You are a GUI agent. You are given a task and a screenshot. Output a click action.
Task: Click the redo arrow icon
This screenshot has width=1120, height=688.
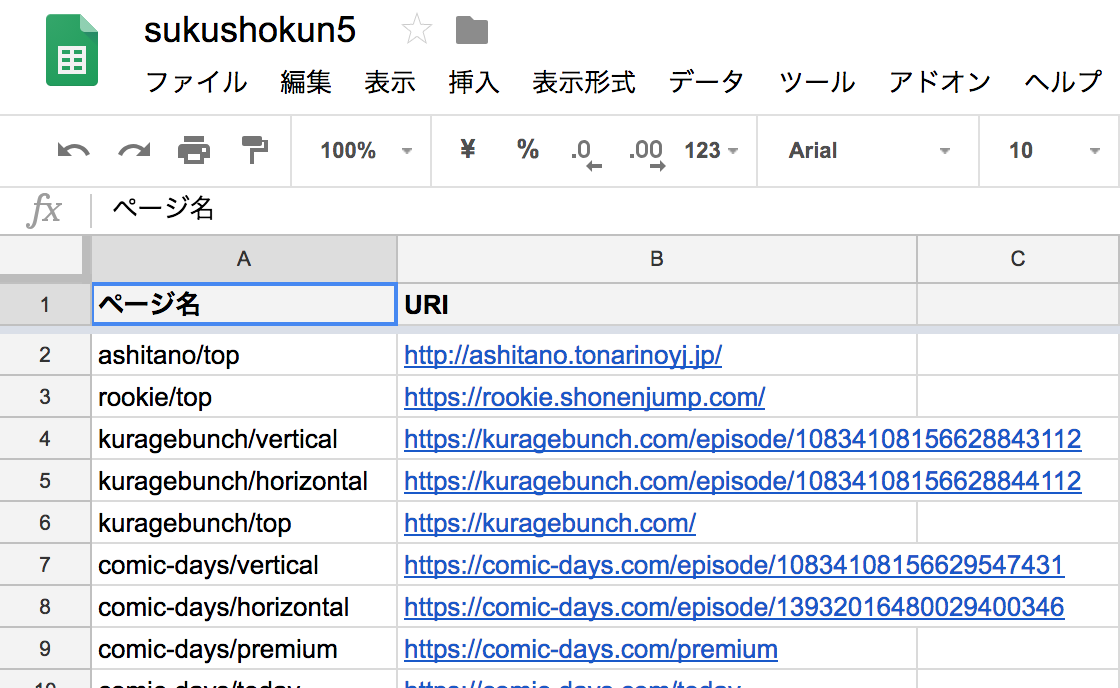click(x=134, y=151)
